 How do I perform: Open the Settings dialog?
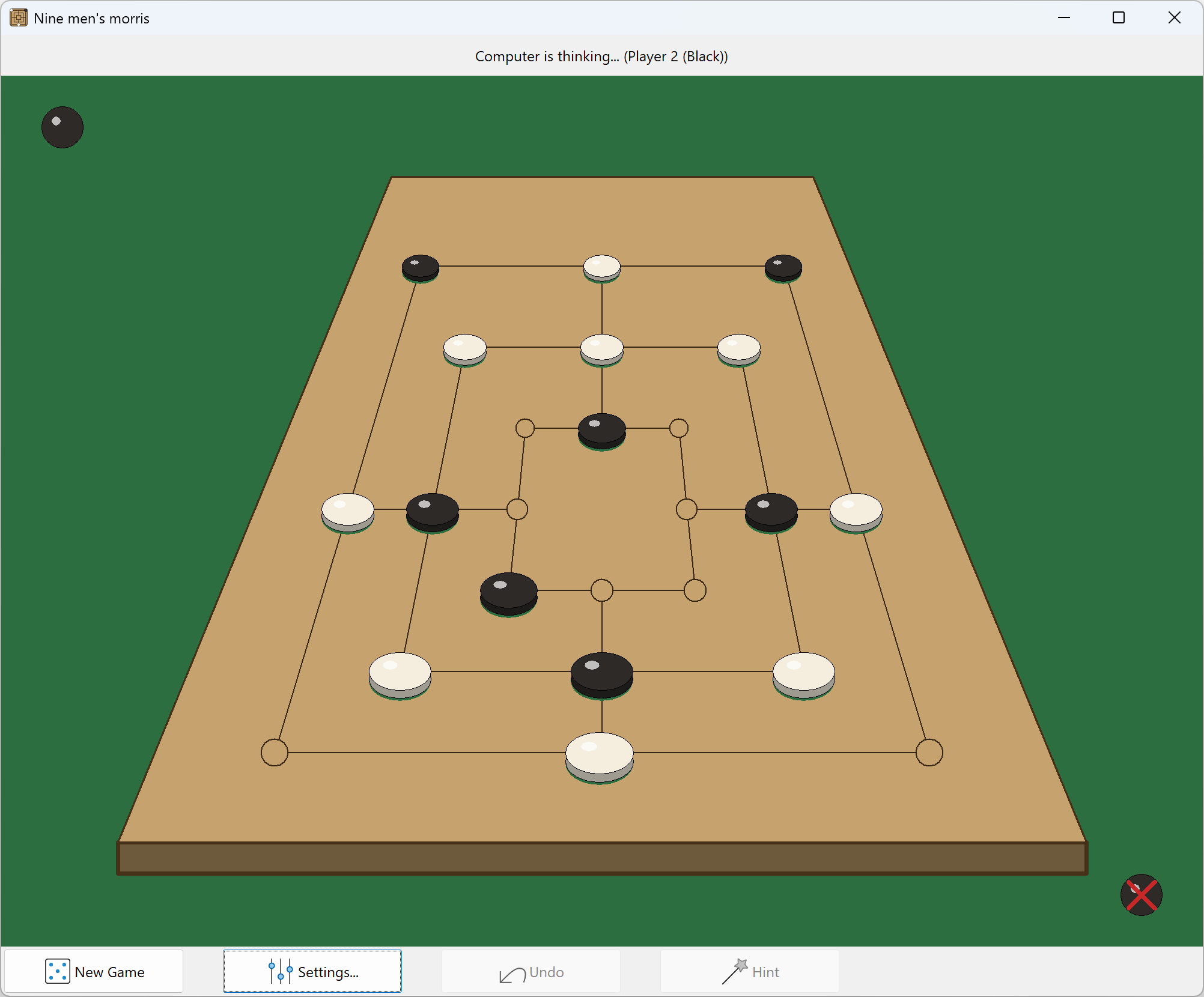point(312,971)
